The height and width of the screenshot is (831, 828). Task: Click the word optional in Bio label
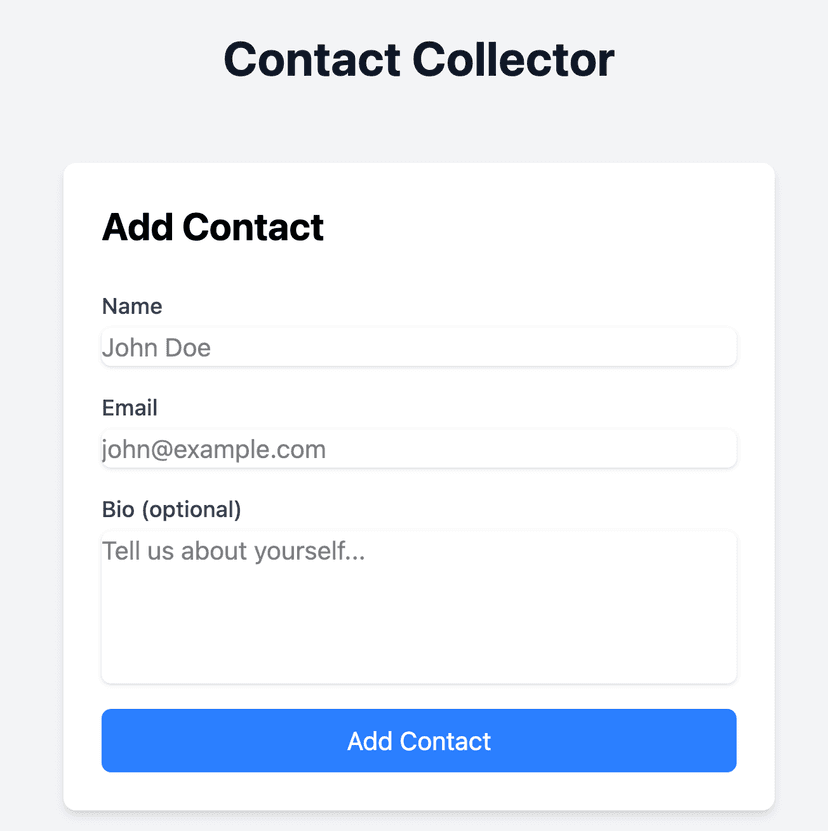click(191, 510)
